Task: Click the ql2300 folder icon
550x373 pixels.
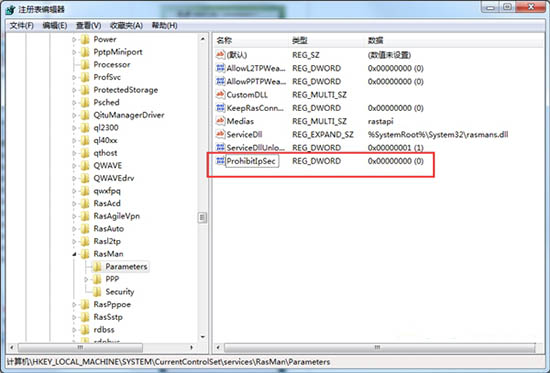Action: tap(85, 128)
